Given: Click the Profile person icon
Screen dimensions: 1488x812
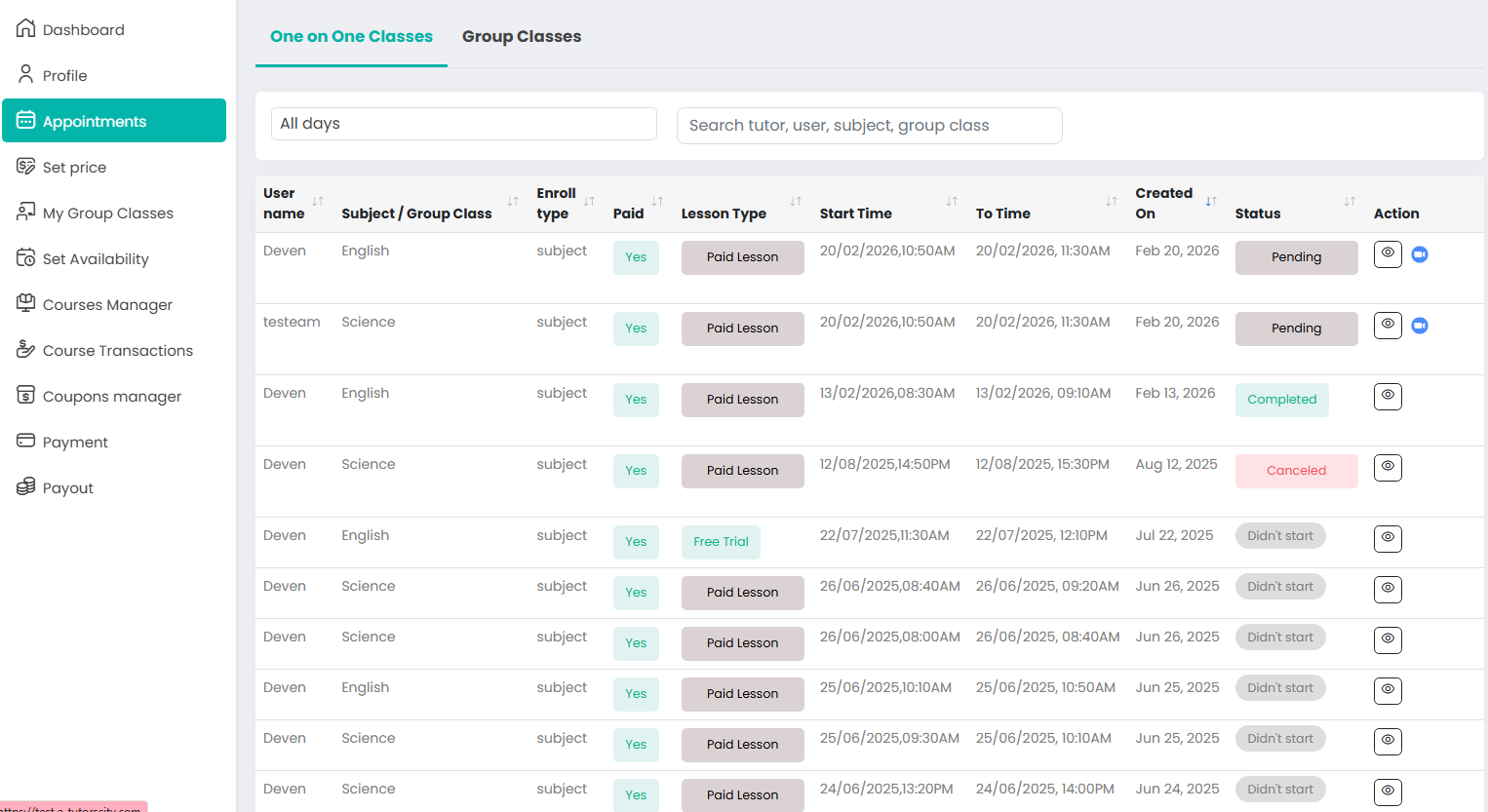Looking at the screenshot, I should [26, 74].
